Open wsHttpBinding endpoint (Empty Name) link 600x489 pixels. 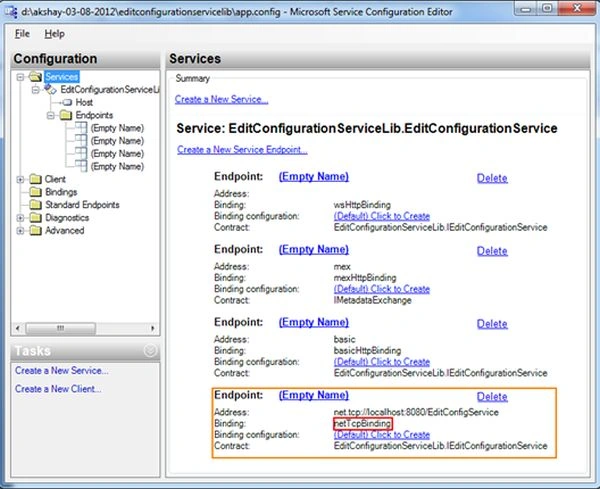point(314,176)
